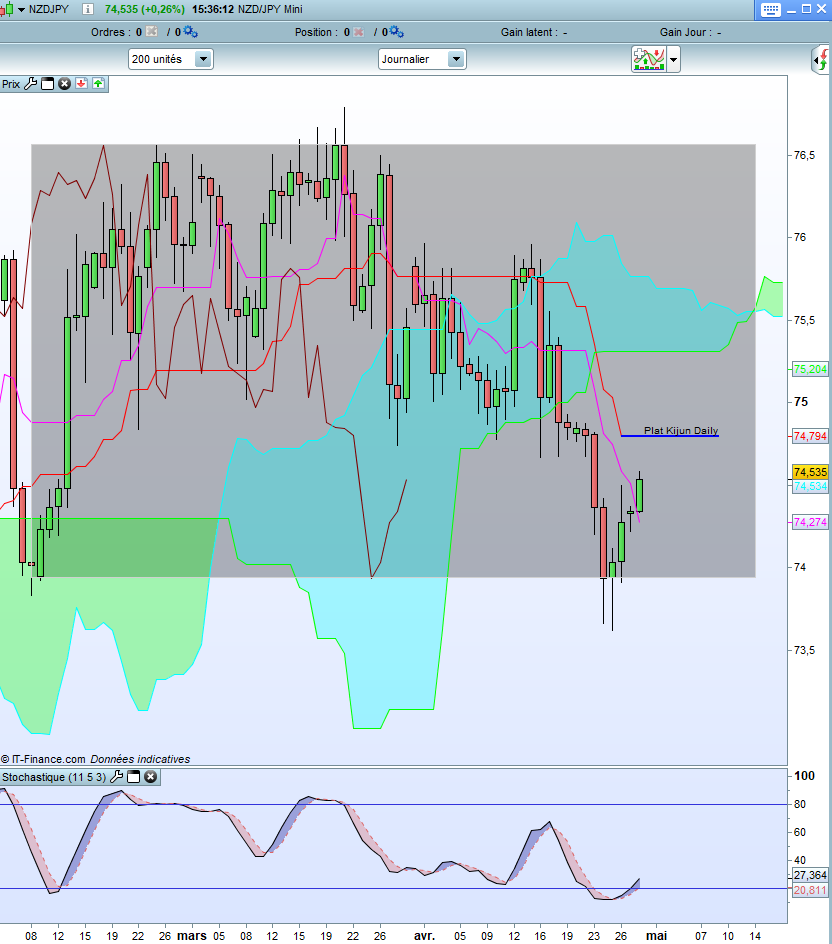This screenshot has width=832, height=944.
Task: Click the green up arrow in Prix panel
Action: pos(98,84)
